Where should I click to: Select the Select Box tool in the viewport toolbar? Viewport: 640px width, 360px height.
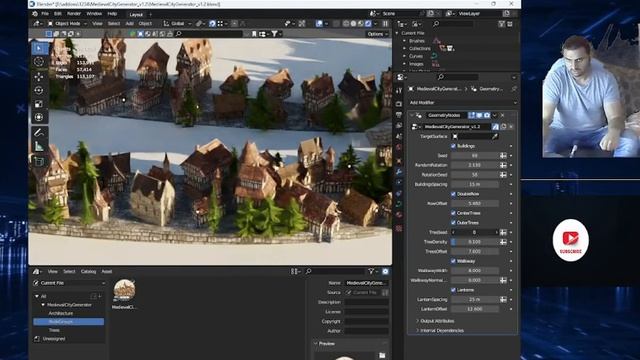coord(39,48)
